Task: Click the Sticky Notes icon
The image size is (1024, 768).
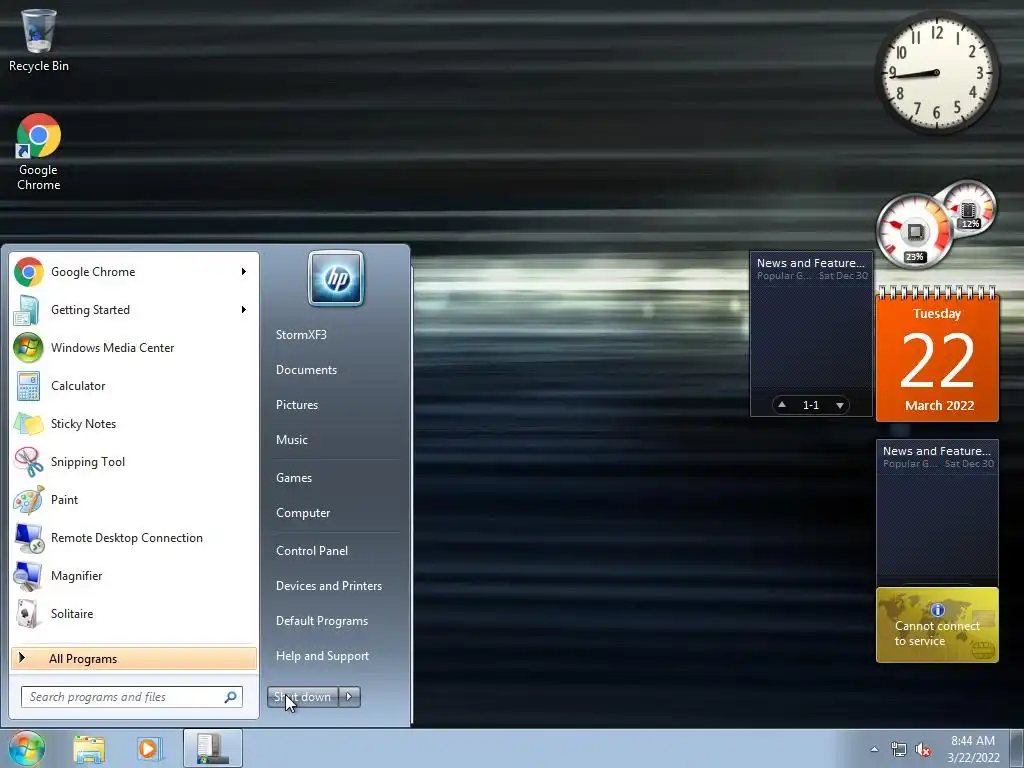Action: (28, 423)
